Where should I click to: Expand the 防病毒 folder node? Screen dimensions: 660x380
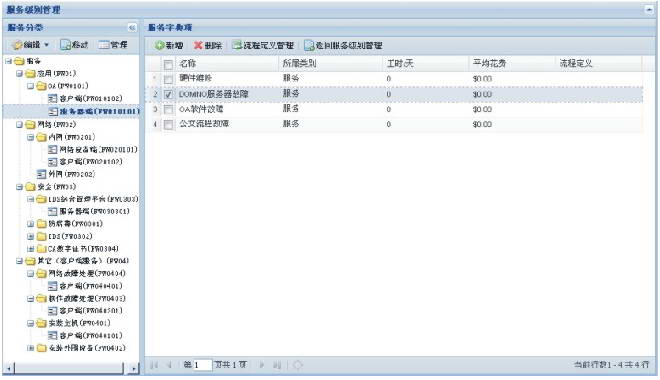click(x=30, y=224)
